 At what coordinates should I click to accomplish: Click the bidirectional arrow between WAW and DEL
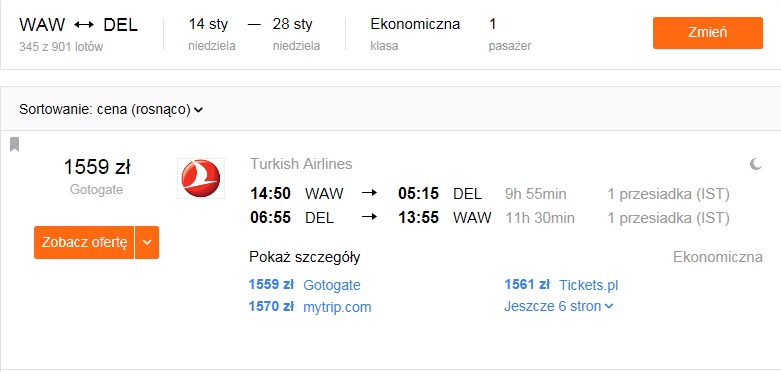(x=84, y=24)
